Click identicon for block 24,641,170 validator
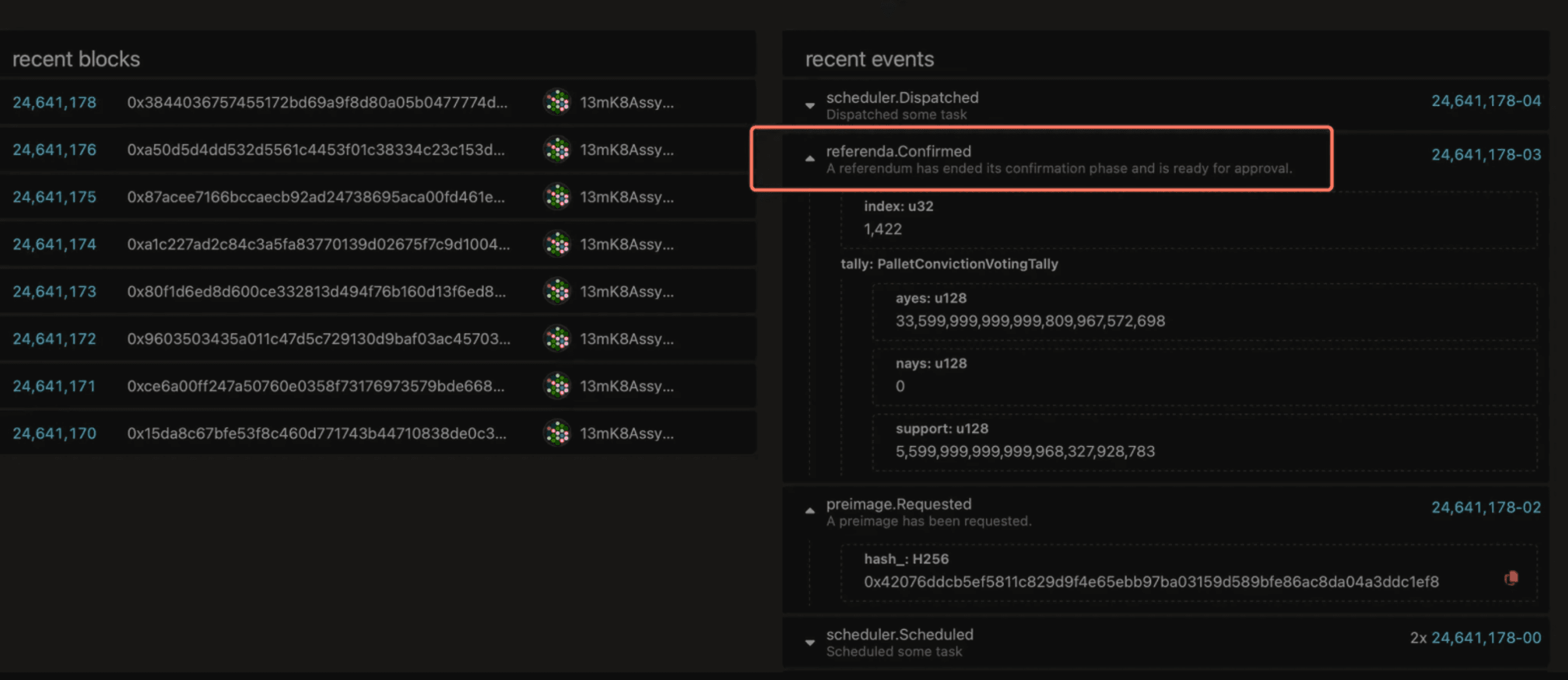The image size is (1568, 680). [x=557, y=433]
